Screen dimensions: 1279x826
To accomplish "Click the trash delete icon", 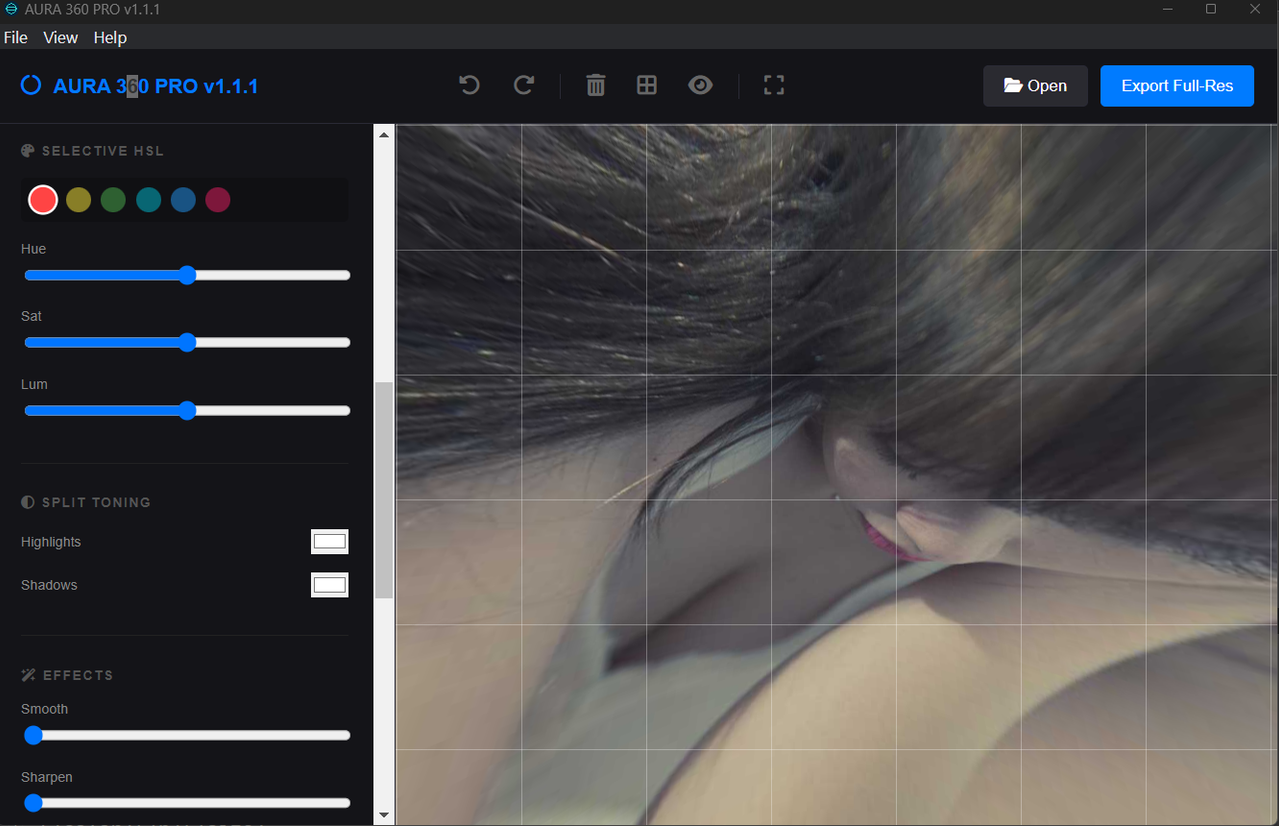I will click(596, 85).
